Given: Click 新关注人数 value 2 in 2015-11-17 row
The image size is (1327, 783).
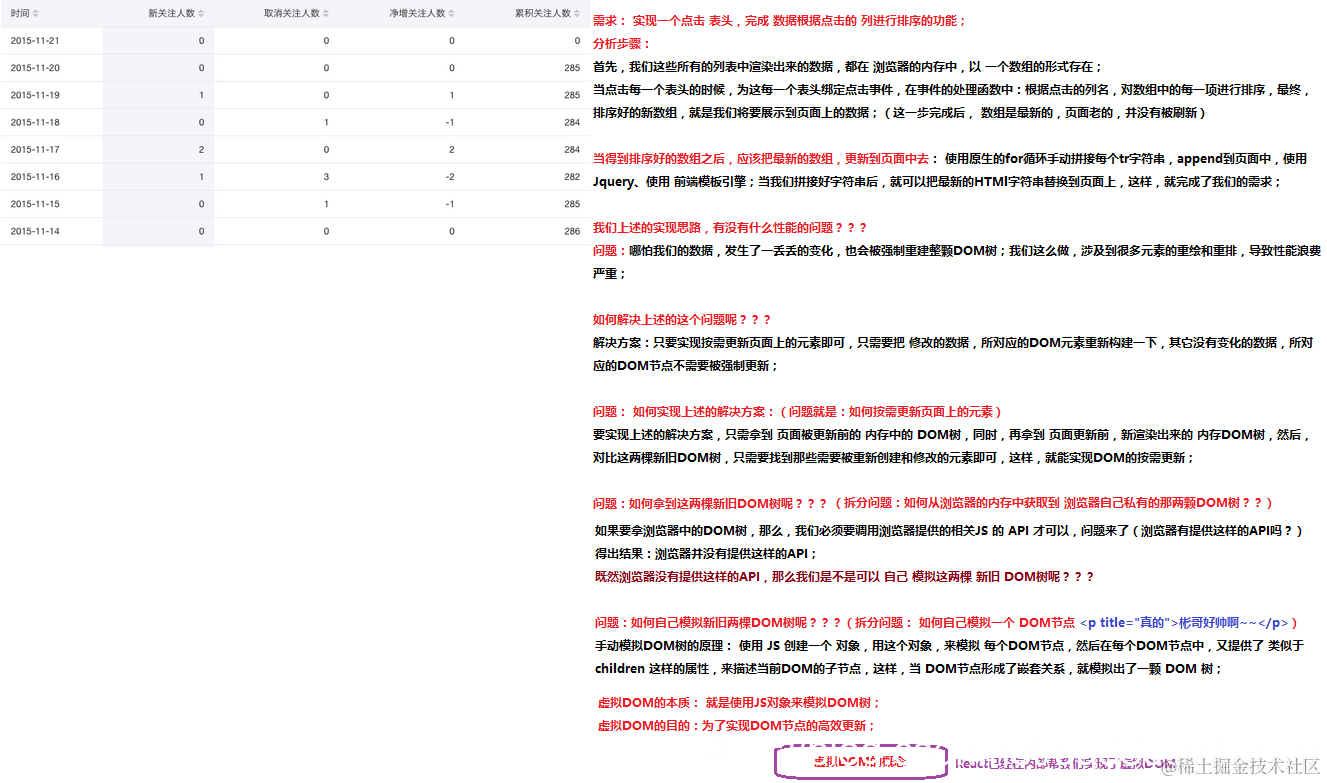Looking at the screenshot, I should pyautogui.click(x=201, y=149).
